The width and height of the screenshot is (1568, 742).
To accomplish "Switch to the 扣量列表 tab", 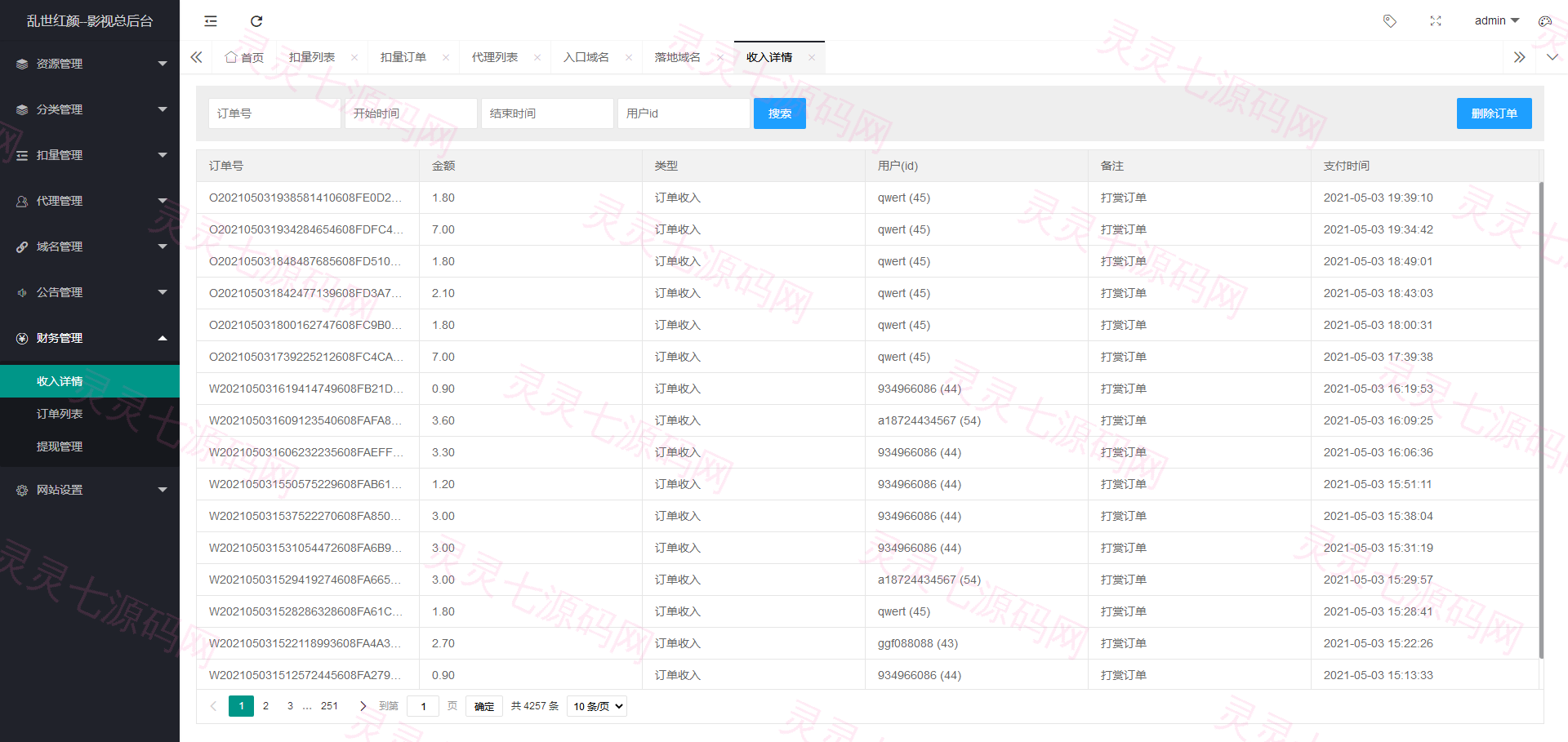I will coord(312,57).
